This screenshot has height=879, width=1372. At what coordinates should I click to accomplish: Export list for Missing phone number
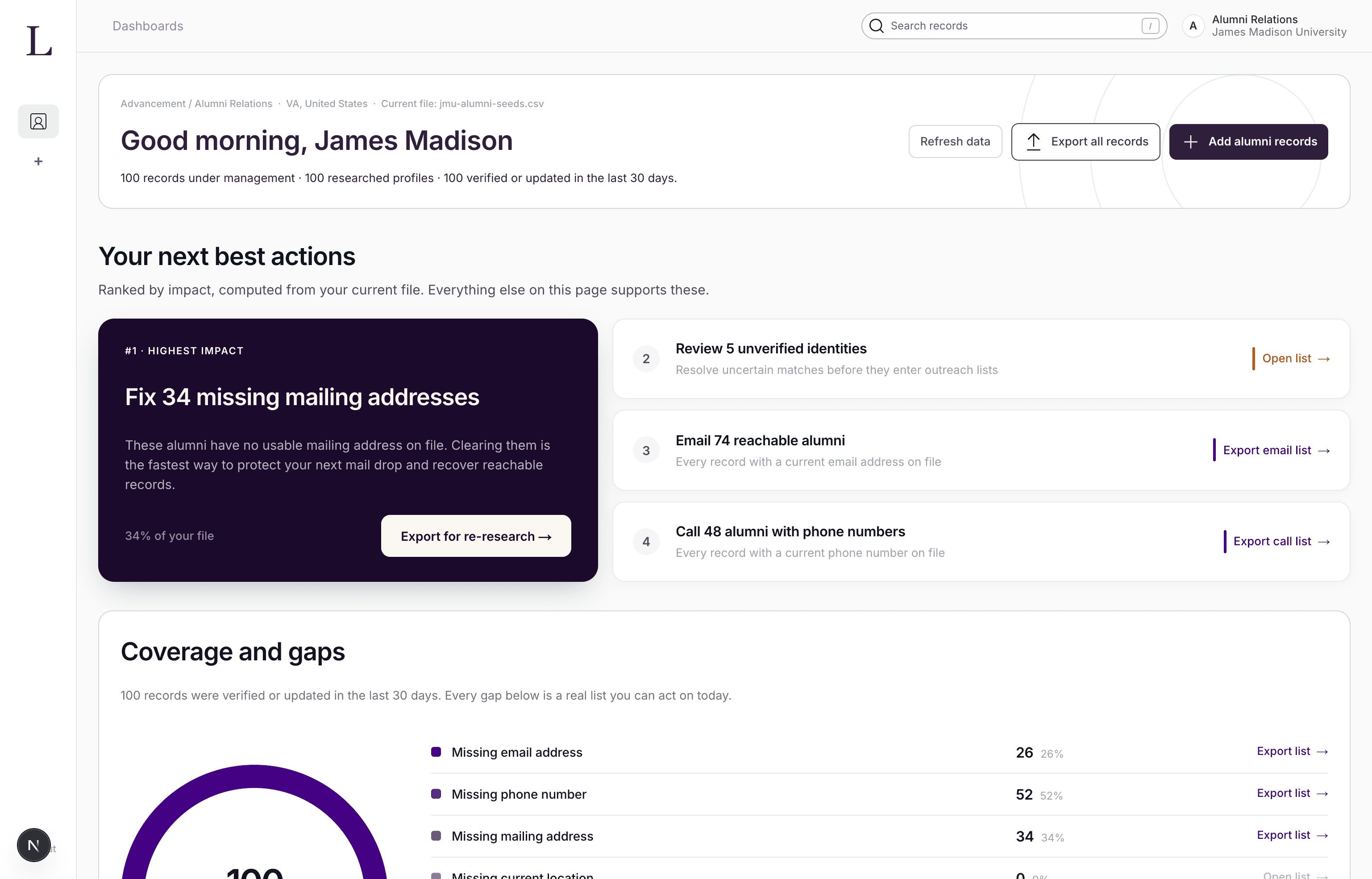(x=1292, y=793)
